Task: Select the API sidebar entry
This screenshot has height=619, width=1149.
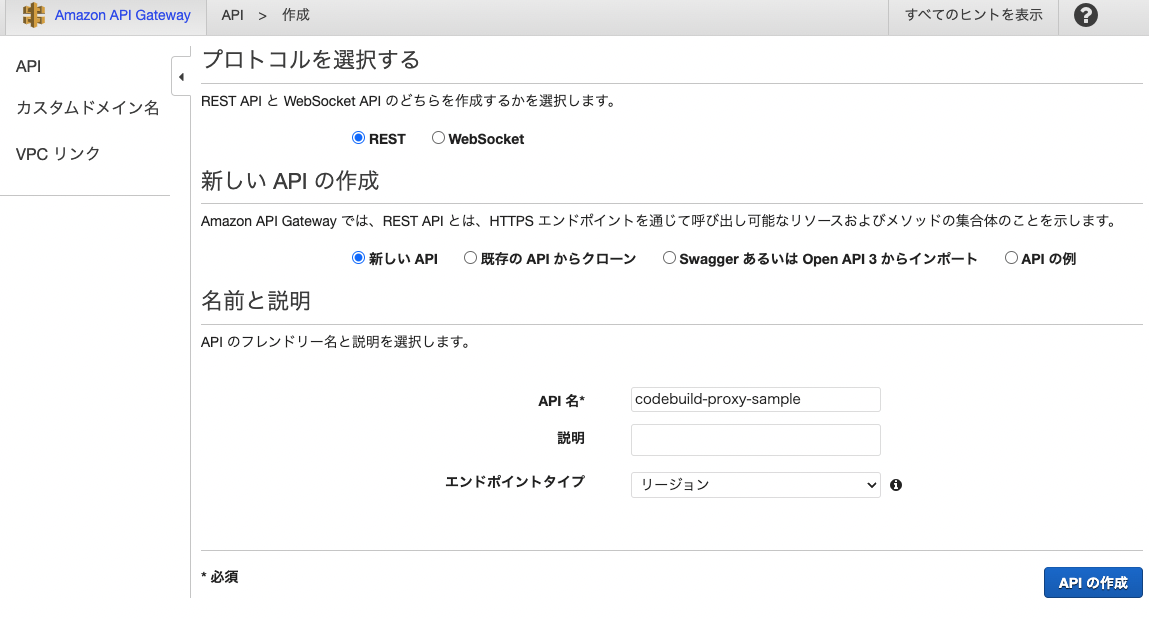Action: (x=28, y=65)
